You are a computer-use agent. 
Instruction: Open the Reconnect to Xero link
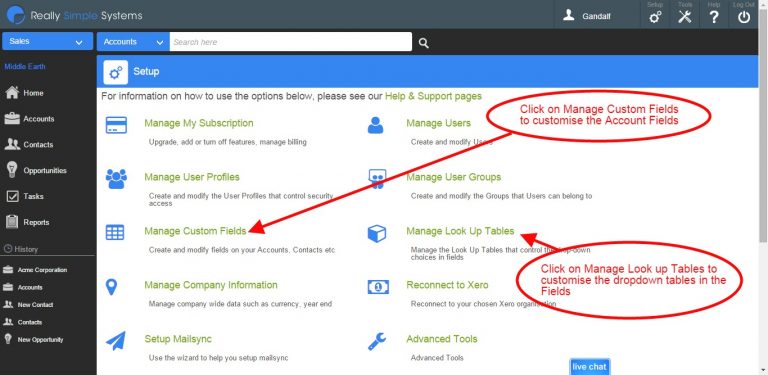point(447,285)
